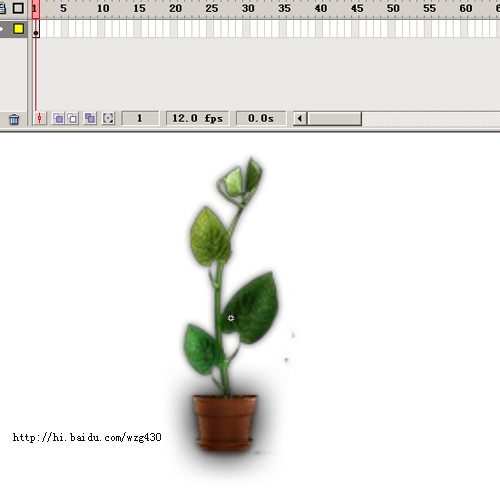This screenshot has height=491, width=500.
Task: Toggle show all layers as outlines
Action: pos(18,8)
